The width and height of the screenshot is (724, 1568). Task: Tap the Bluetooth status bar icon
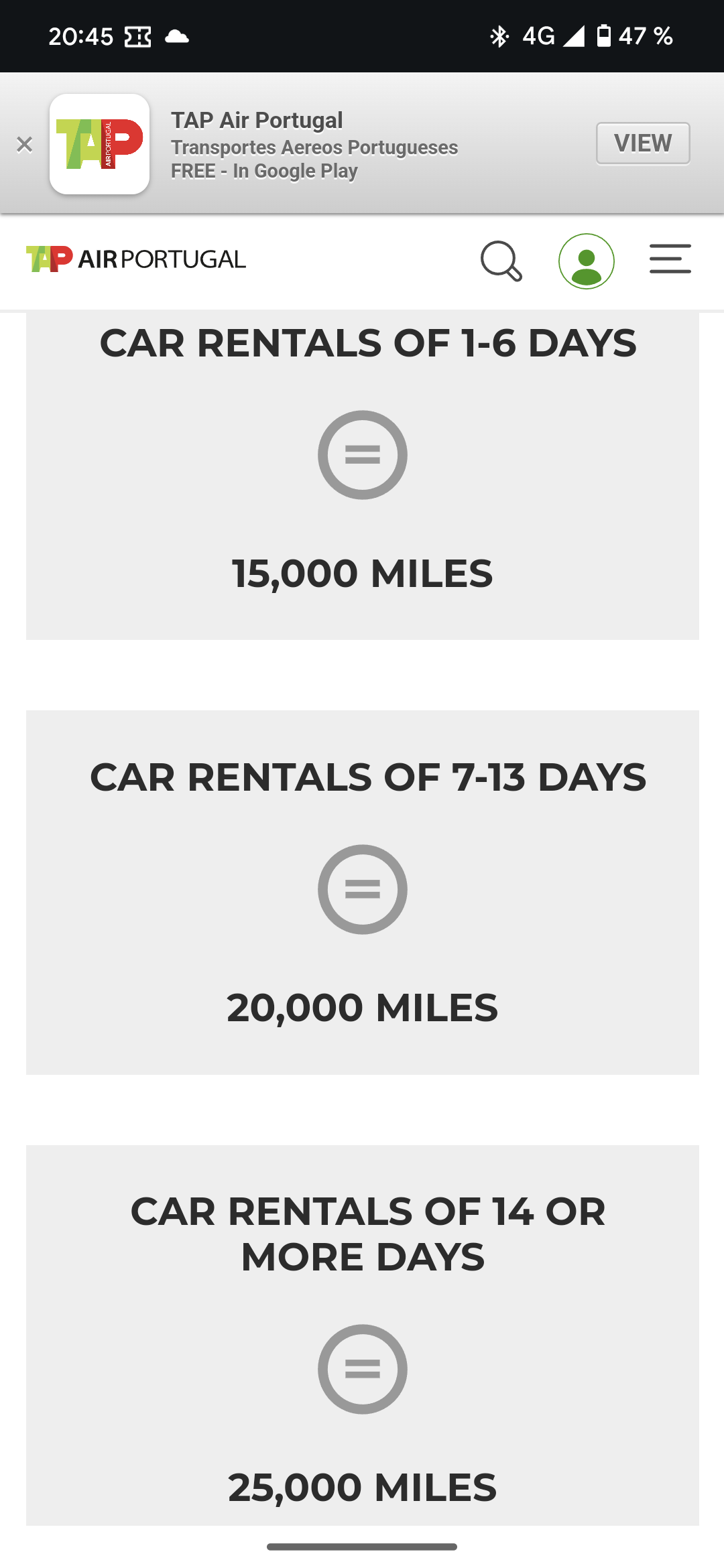point(499,36)
